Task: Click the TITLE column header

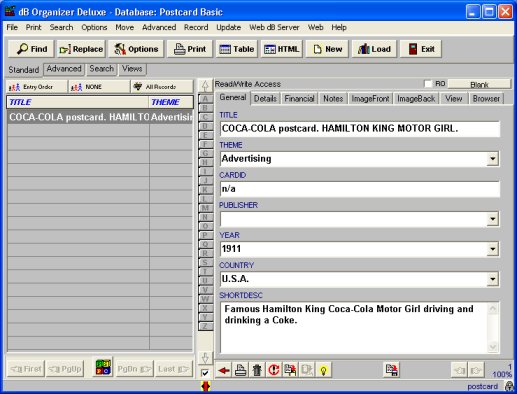Action: tap(78, 102)
